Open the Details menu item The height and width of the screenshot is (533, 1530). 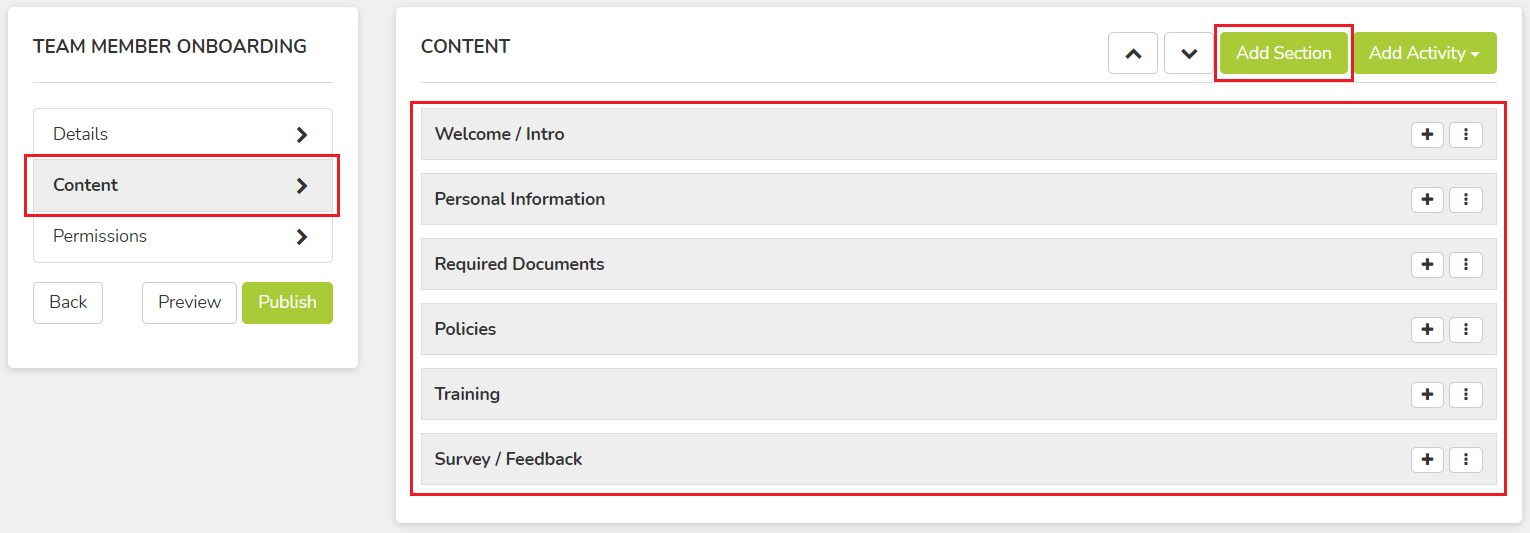183,134
